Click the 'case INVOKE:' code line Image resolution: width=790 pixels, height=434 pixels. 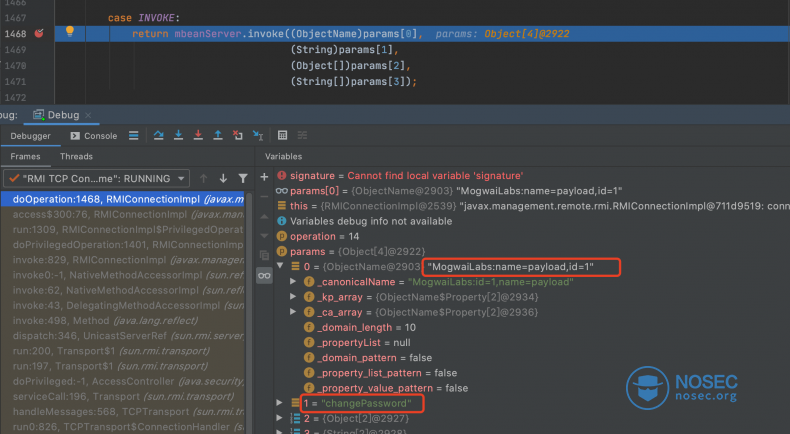[144, 18]
